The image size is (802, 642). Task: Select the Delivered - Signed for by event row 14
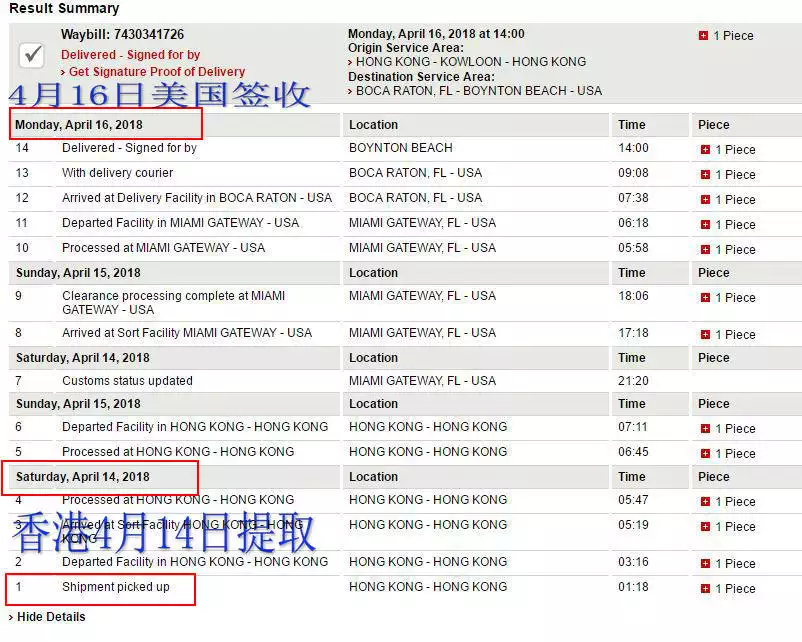(x=129, y=148)
